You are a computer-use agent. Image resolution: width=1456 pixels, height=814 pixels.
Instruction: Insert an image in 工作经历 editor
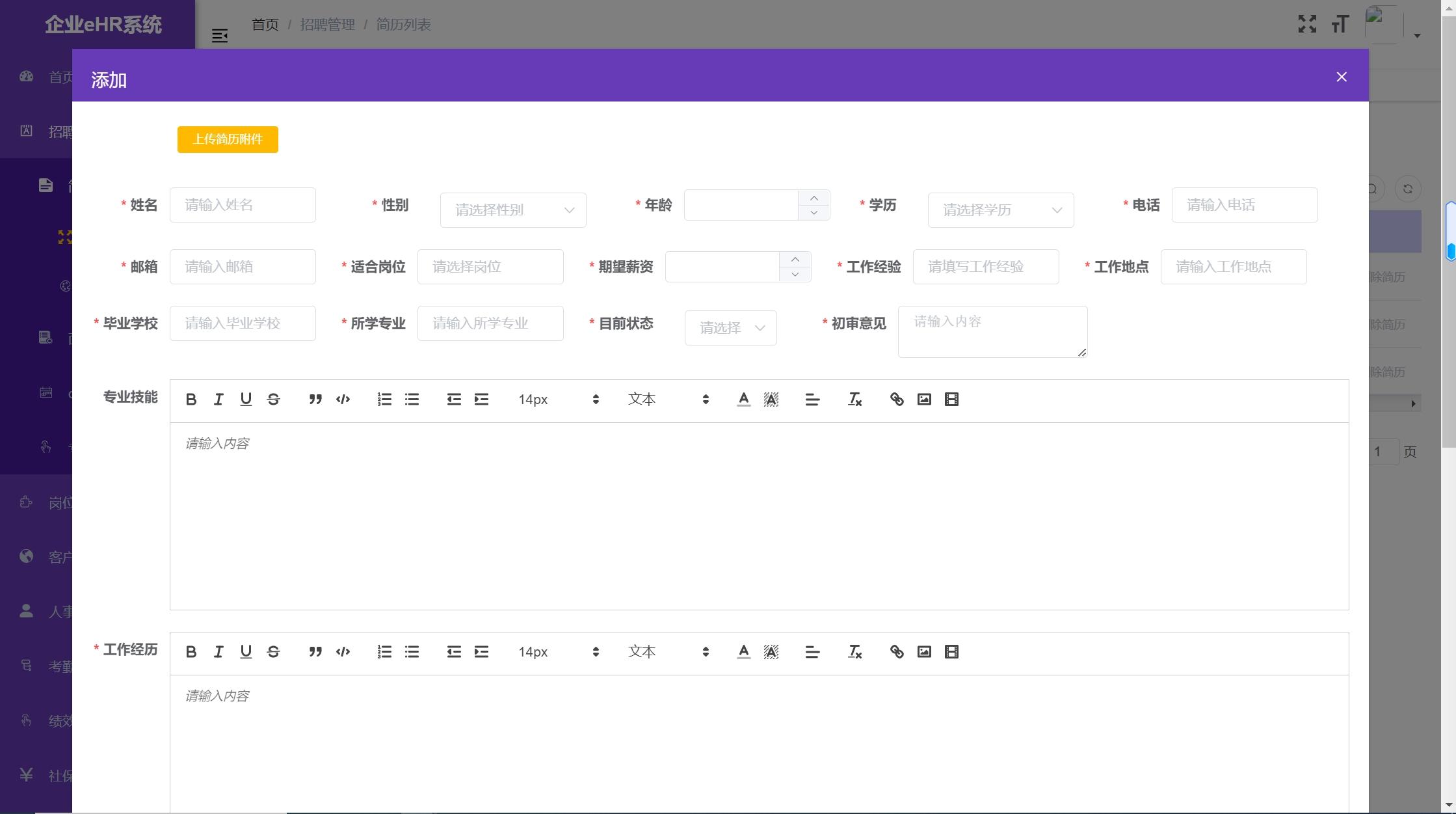point(924,651)
